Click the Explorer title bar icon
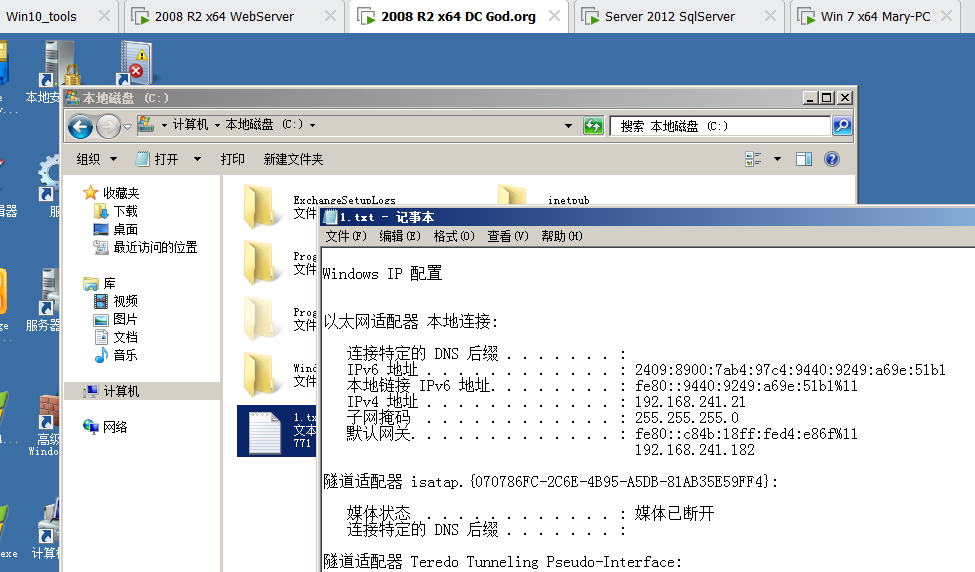The height and width of the screenshot is (572, 975). [x=73, y=98]
